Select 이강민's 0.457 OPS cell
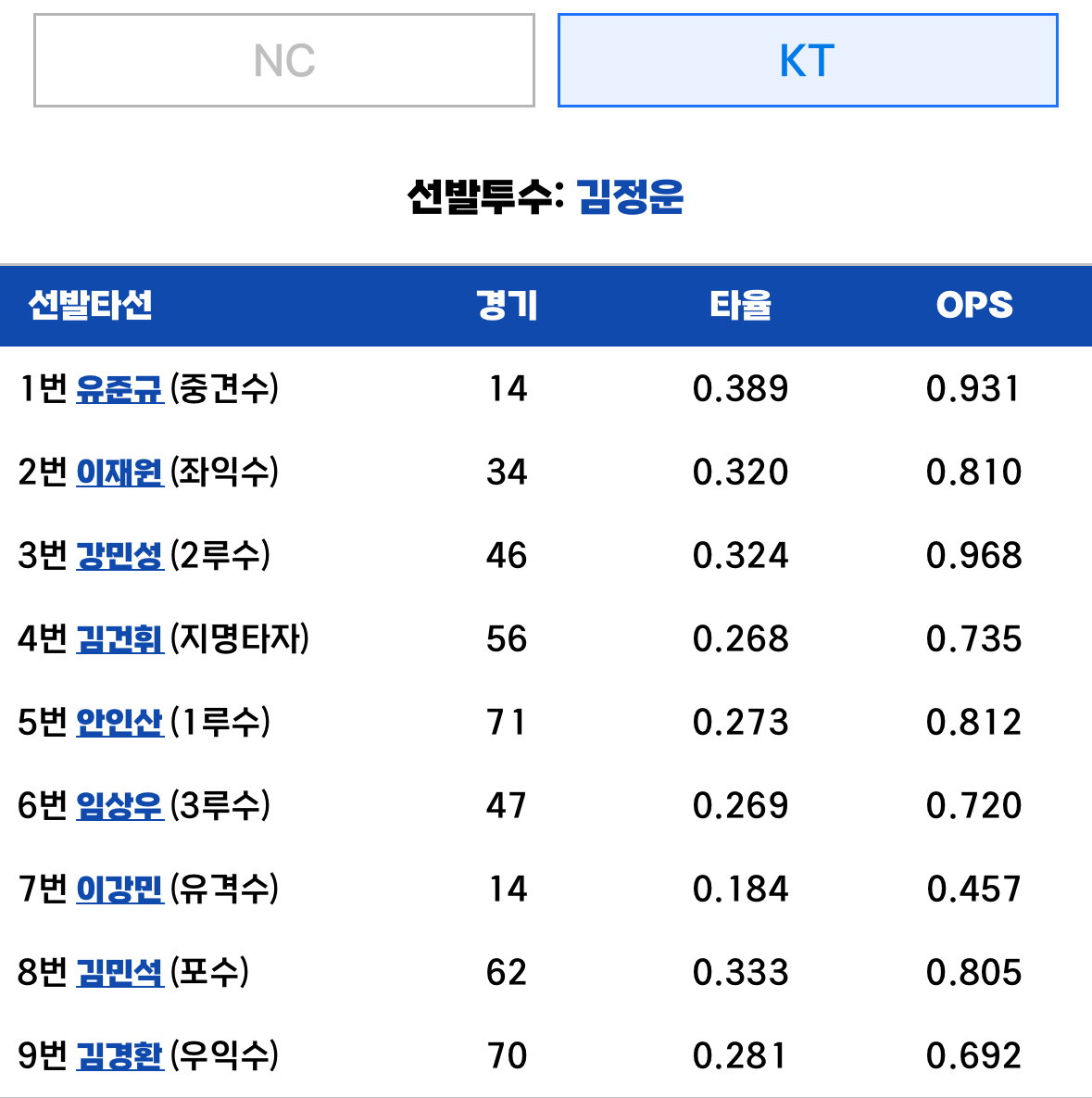 pyautogui.click(x=974, y=889)
